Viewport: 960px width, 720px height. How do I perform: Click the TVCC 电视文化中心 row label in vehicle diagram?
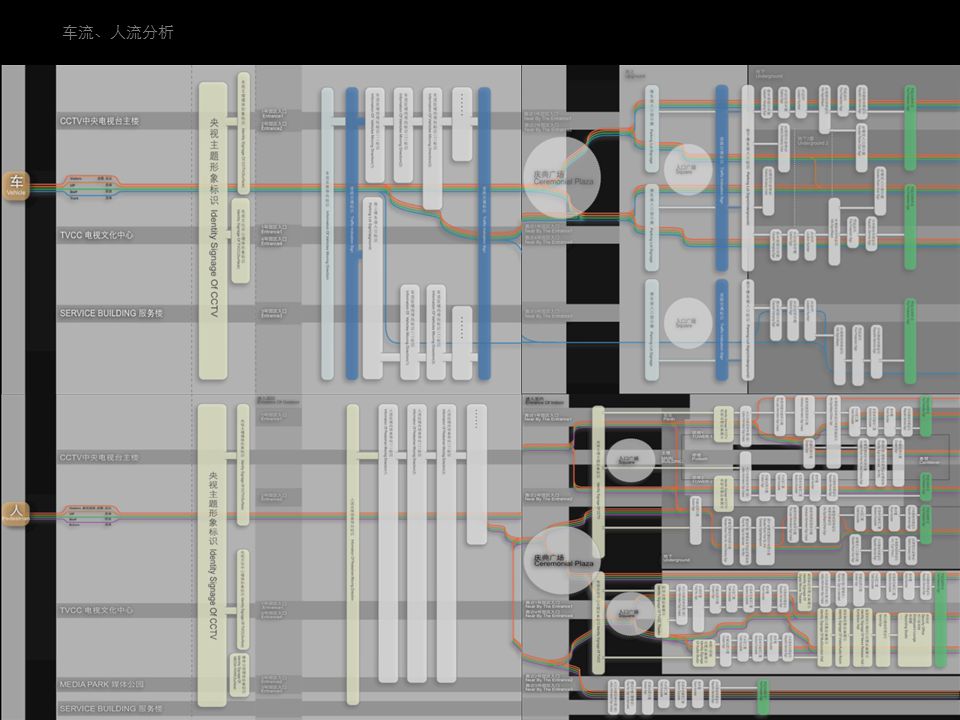click(96, 235)
